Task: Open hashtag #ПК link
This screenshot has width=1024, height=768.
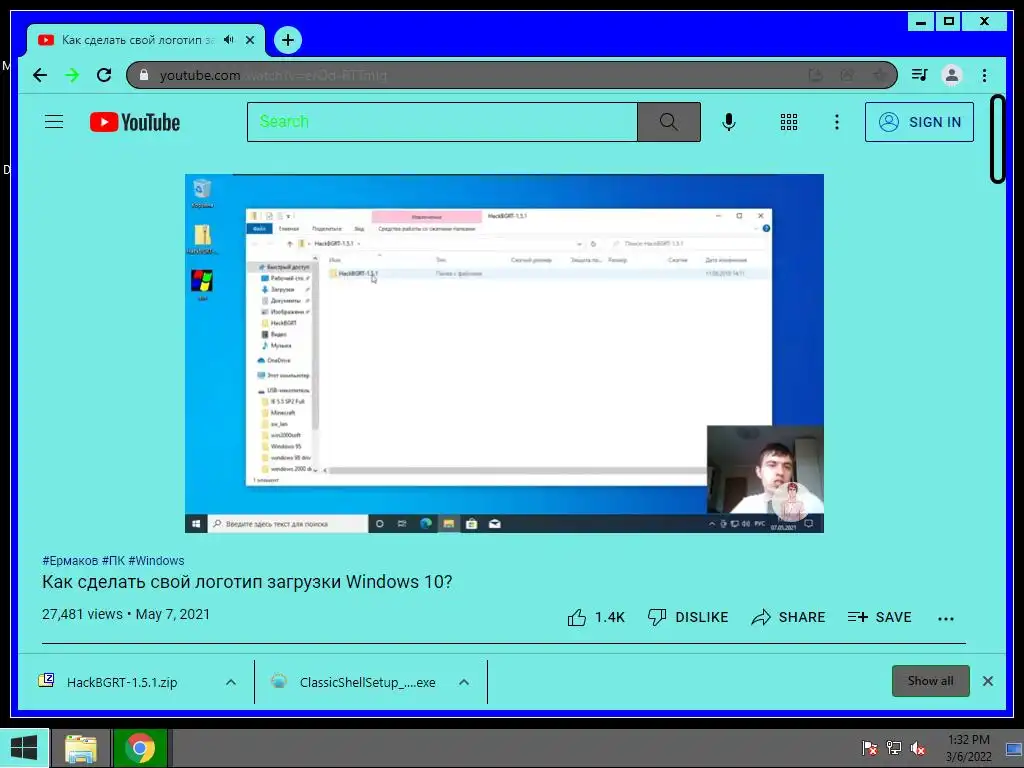Action: click(114, 561)
